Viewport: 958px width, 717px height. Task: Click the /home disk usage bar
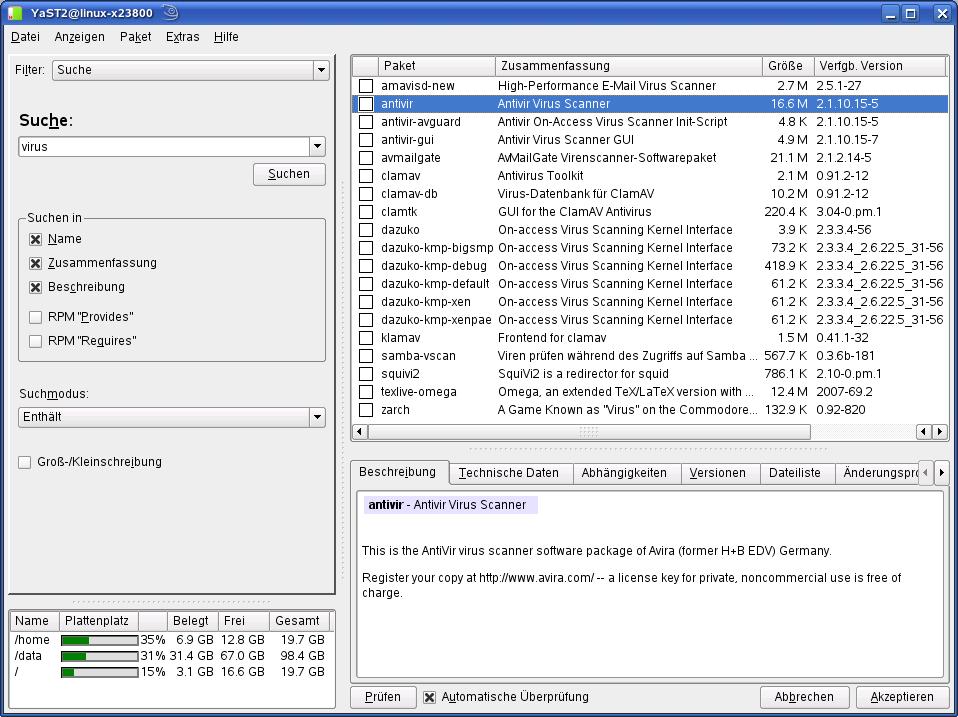[100, 640]
